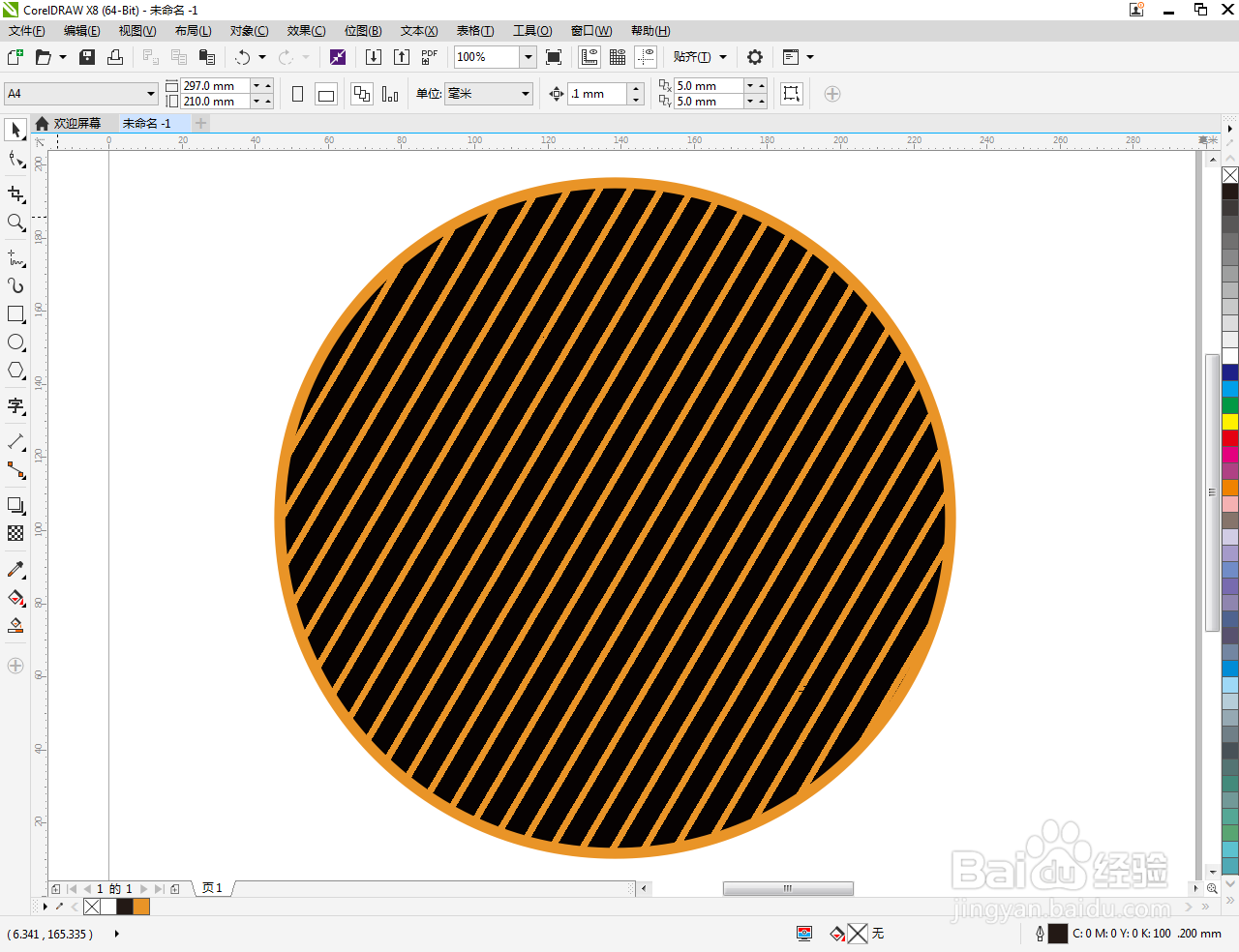Click the orange swatch in the document palette
This screenshot has height=952, width=1239.
click(141, 907)
